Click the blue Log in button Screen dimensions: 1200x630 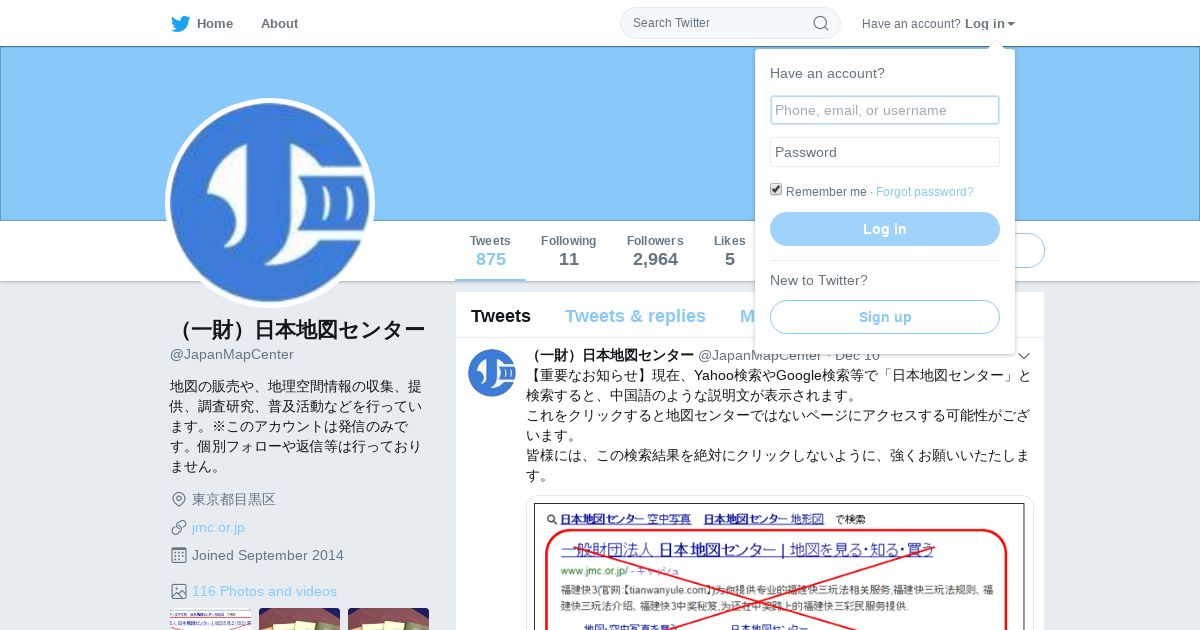[885, 229]
